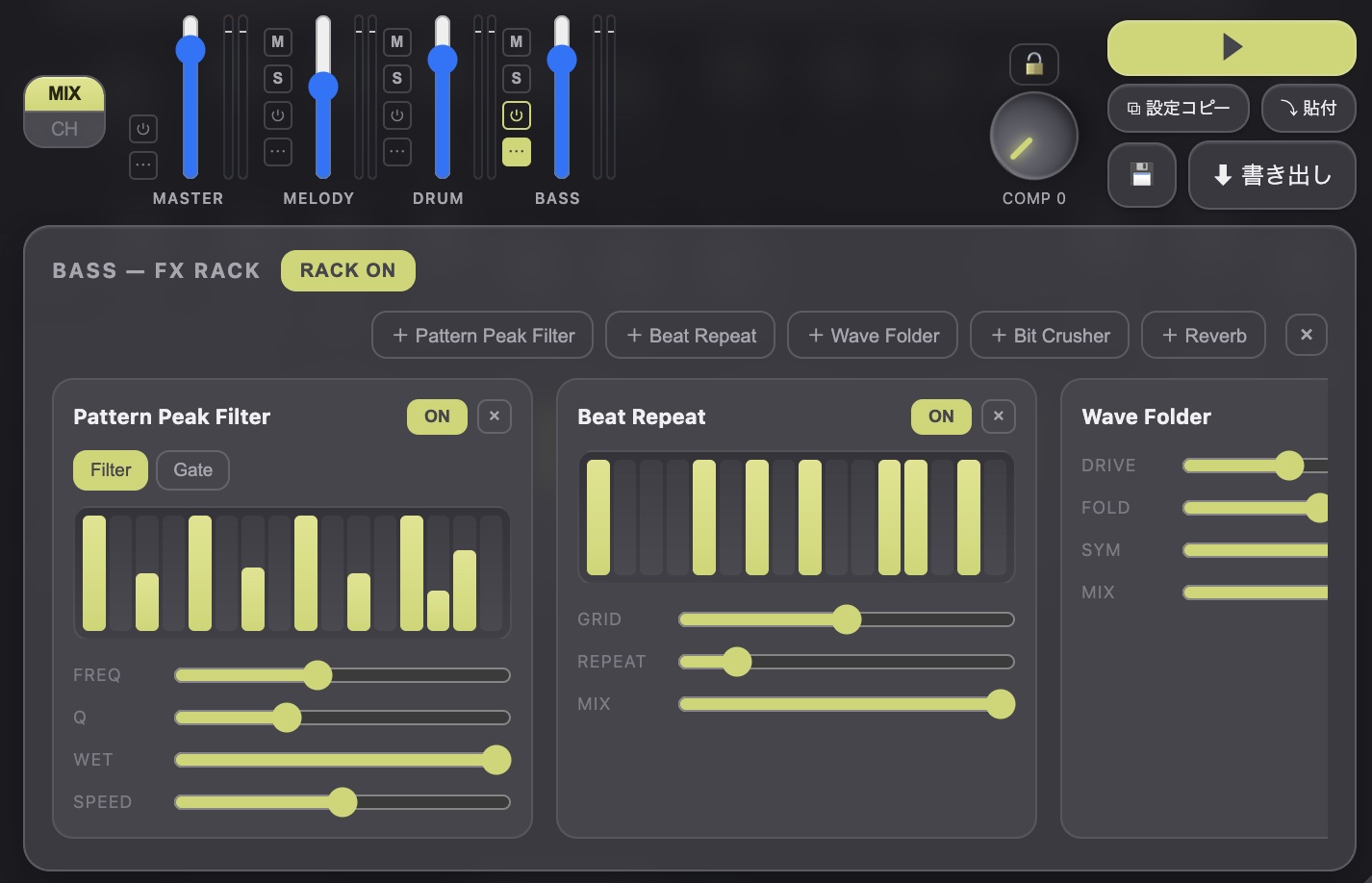Viewport: 1372px width, 883px height.
Task: Click the highlighted BASS dots button
Action: pos(517,152)
